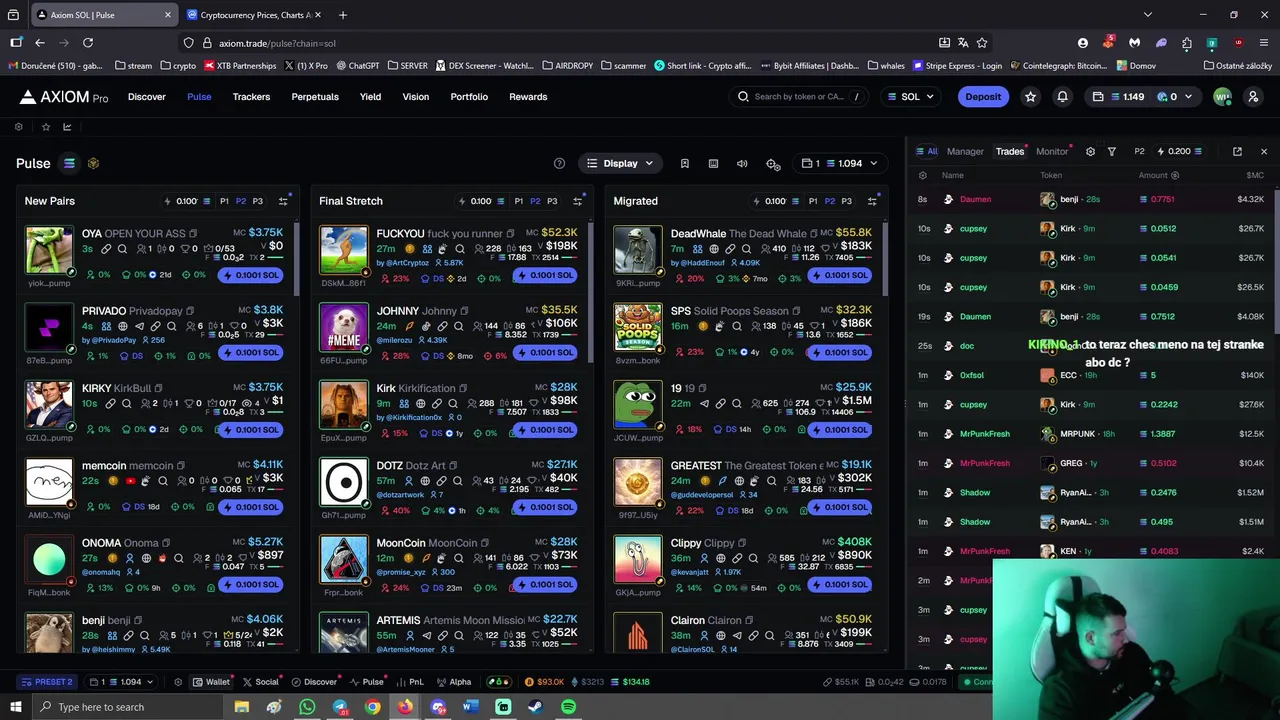Open bottom bar settings gear icon
Viewport: 1280px width, 720px height.
click(177, 682)
